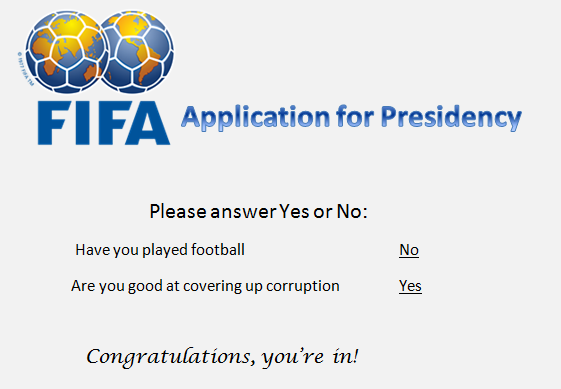The width and height of the screenshot is (561, 389).
Task: Click "Please answer Yes or No:" instruction
Action: click(258, 211)
